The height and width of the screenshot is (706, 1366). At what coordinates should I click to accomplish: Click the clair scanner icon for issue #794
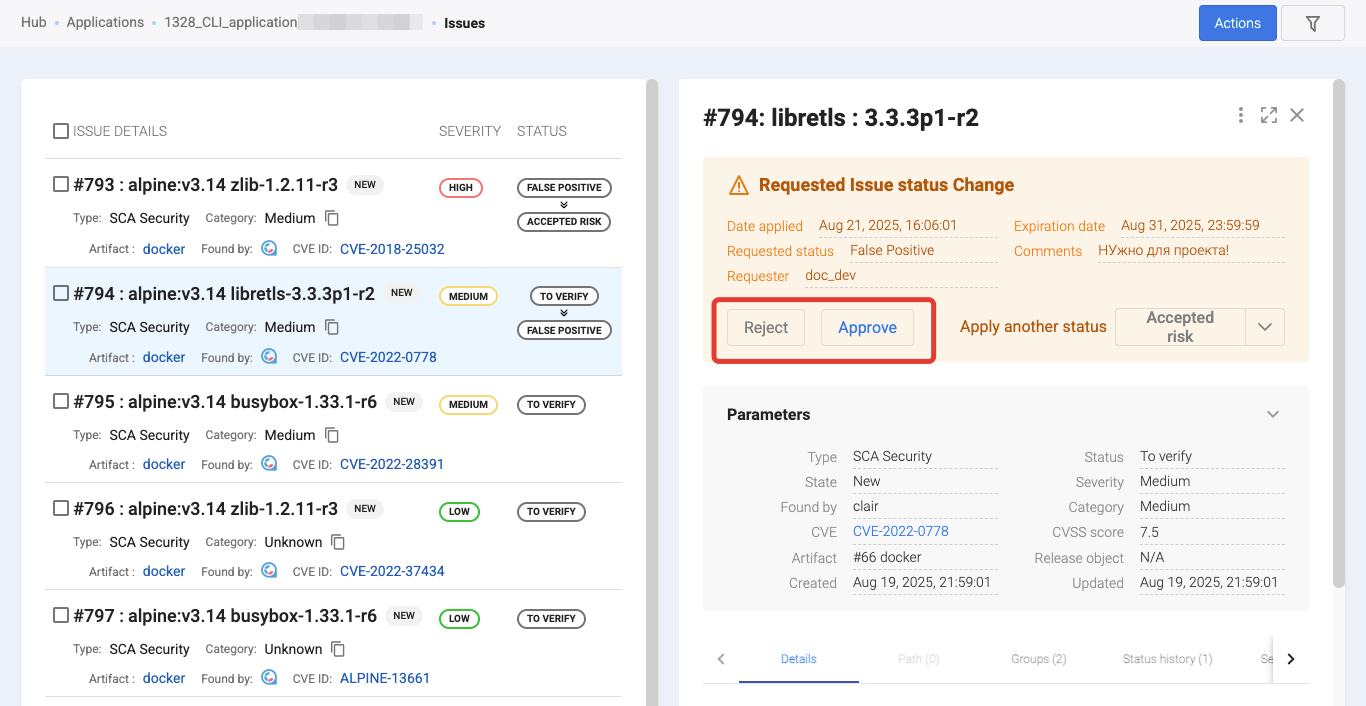[x=269, y=357]
